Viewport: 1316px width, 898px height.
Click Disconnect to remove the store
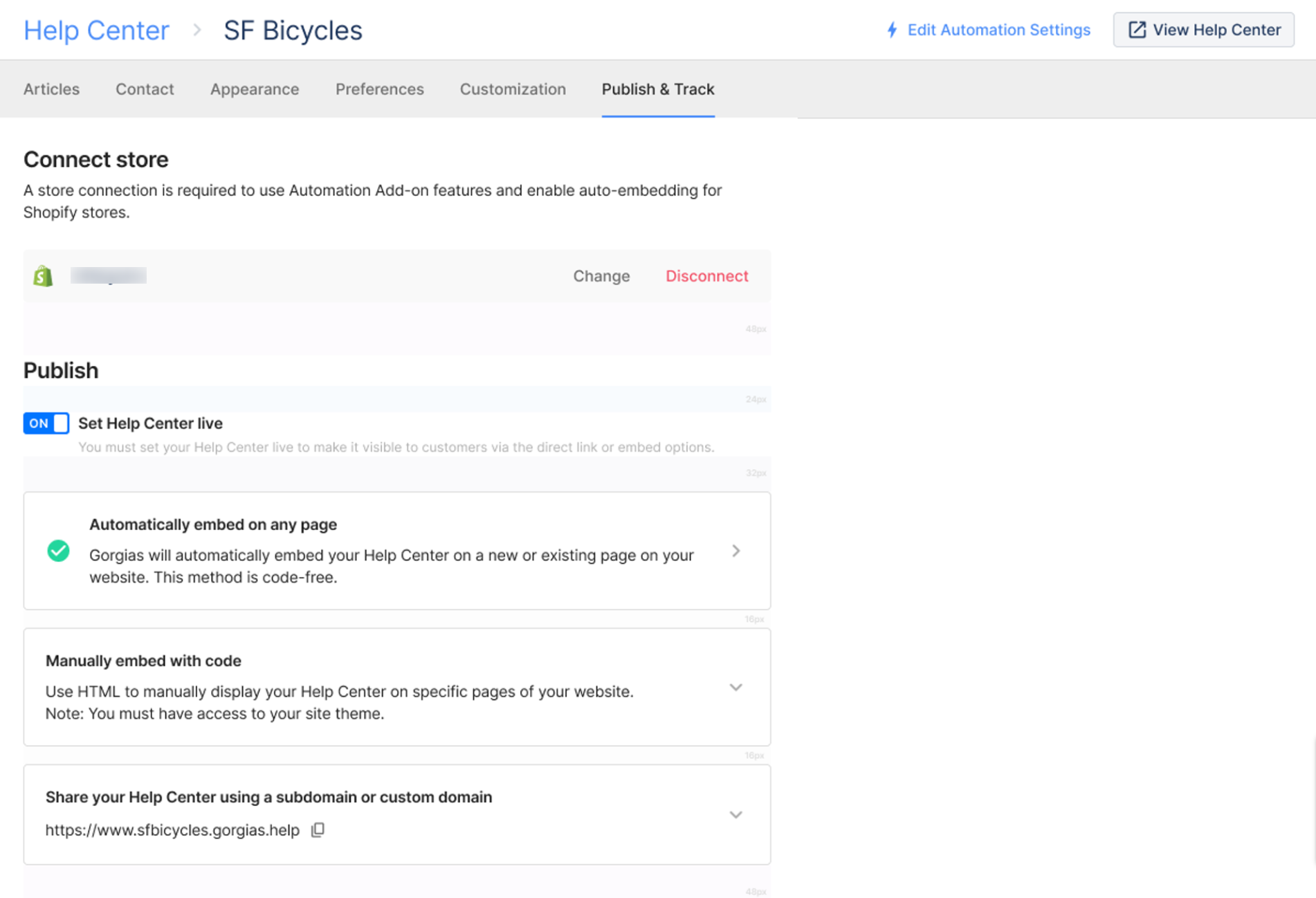(x=706, y=276)
